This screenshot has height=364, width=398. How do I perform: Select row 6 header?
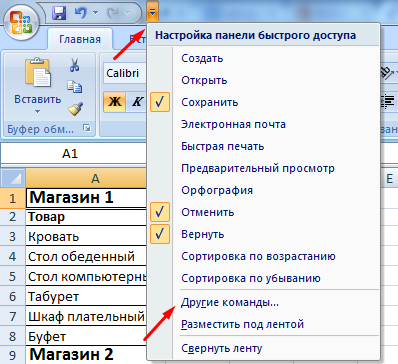pyautogui.click(x=13, y=296)
